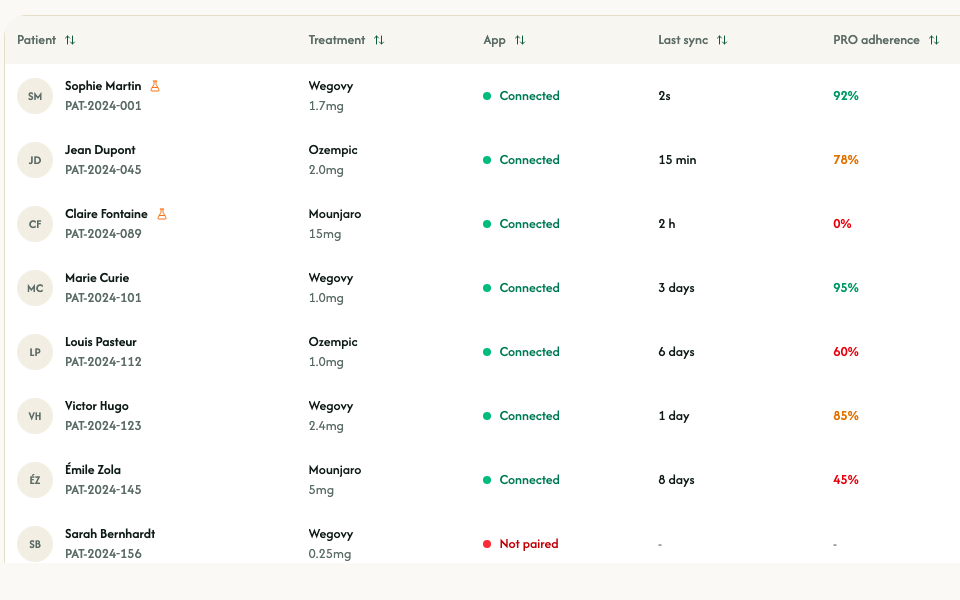This screenshot has width=960, height=600.
Task: Open Marie Curie's patient profile
Action: [x=97, y=278]
